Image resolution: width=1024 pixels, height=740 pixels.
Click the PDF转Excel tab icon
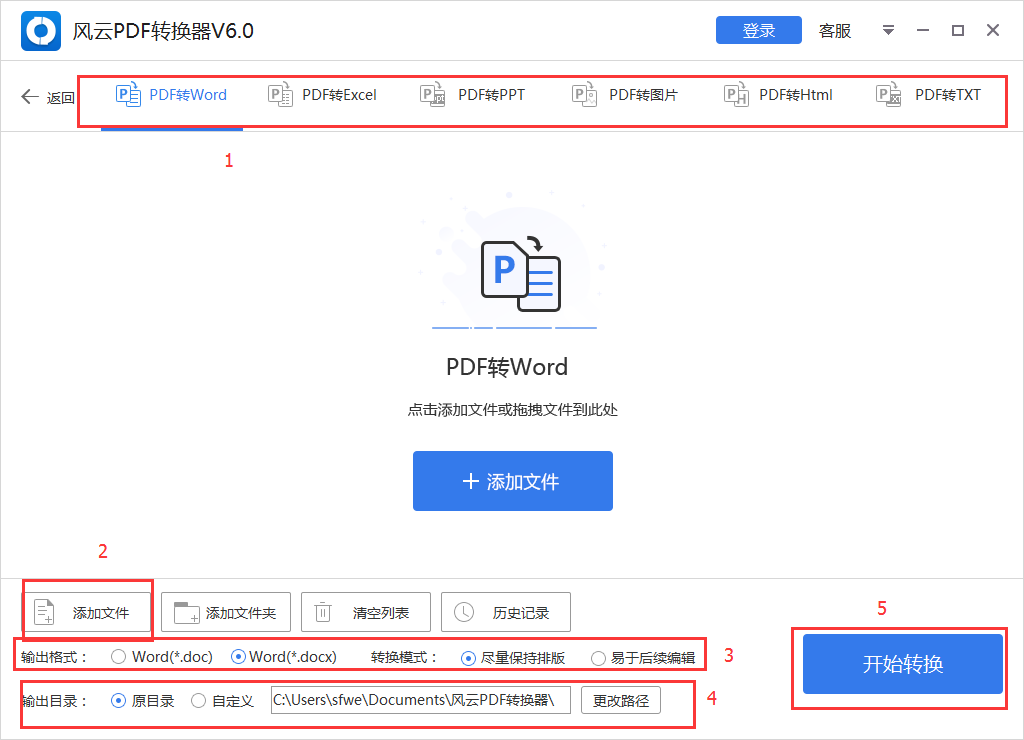click(x=280, y=95)
